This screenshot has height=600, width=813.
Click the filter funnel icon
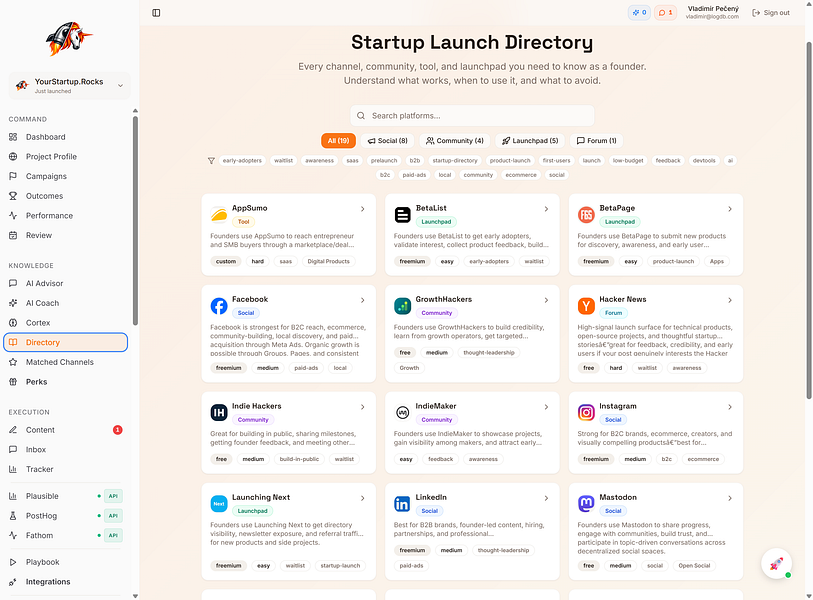211,161
